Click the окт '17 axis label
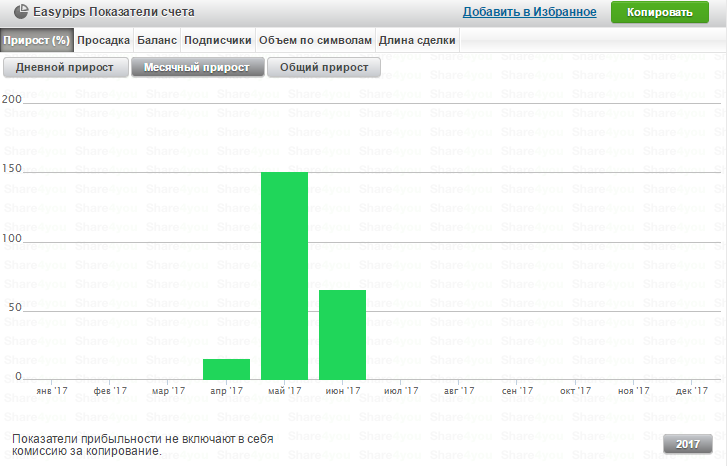The width and height of the screenshot is (727, 466). click(x=575, y=391)
